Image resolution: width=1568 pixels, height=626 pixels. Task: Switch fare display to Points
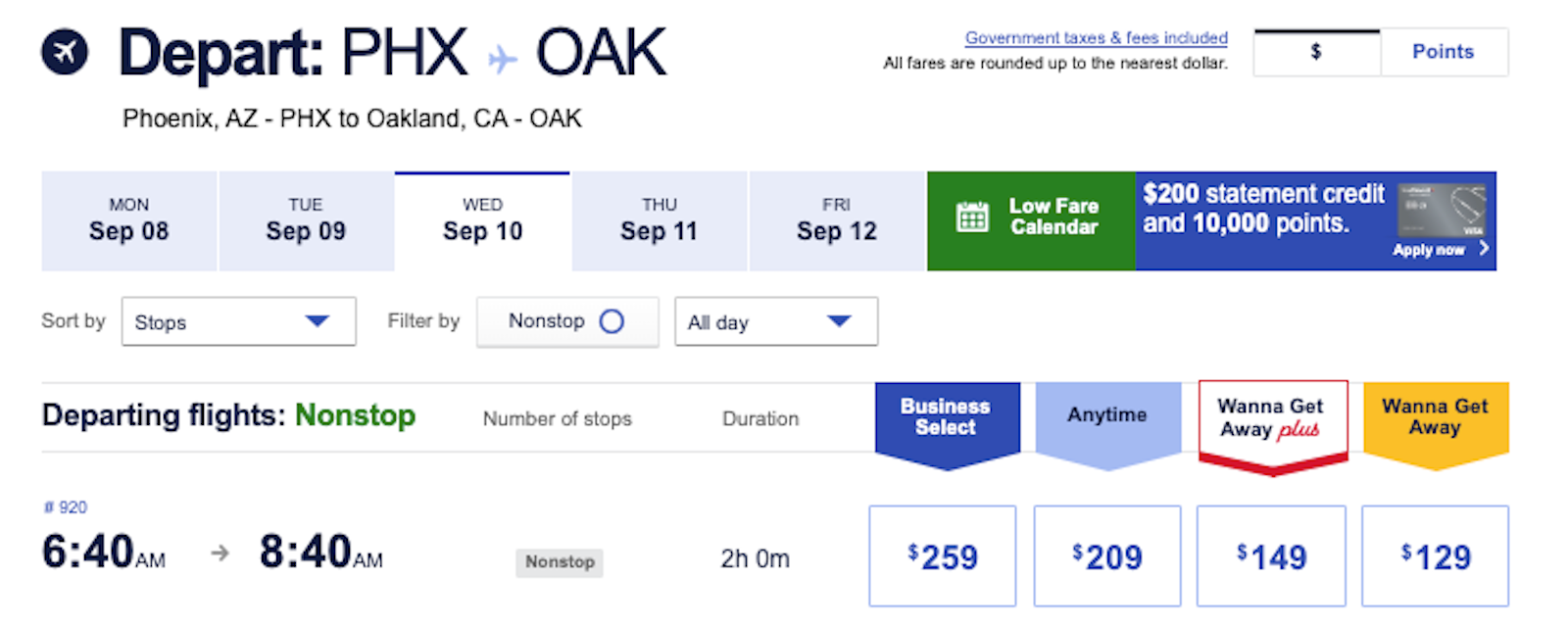point(1443,53)
